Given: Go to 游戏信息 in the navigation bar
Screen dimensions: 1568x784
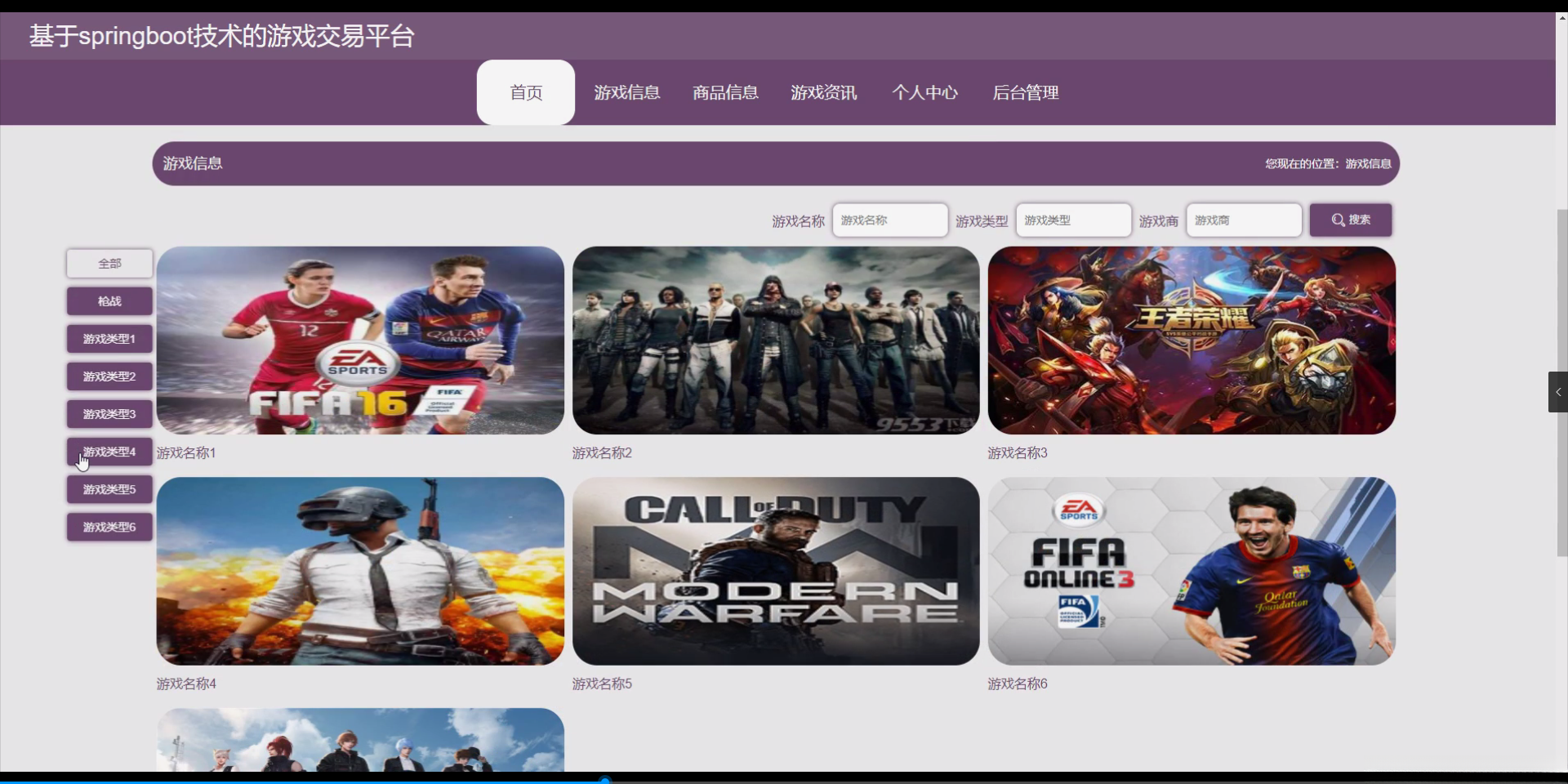Looking at the screenshot, I should pyautogui.click(x=627, y=92).
